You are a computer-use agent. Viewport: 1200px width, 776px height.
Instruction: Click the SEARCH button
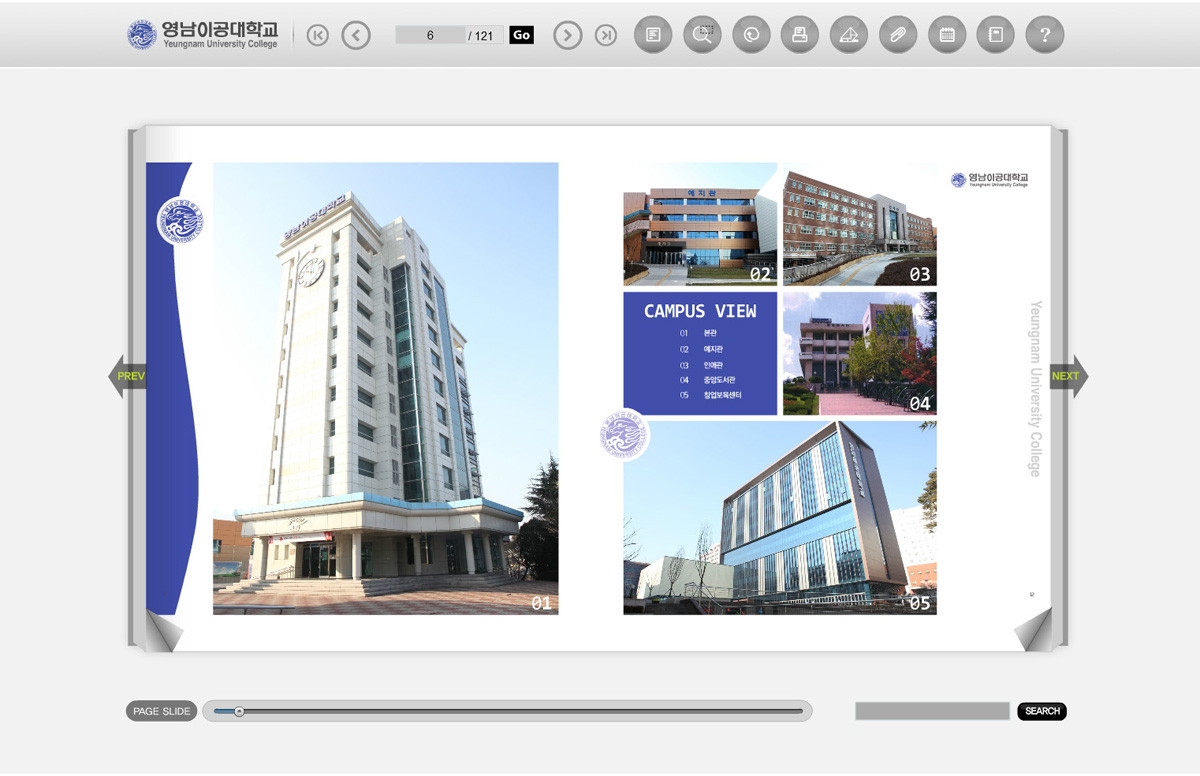point(1042,711)
